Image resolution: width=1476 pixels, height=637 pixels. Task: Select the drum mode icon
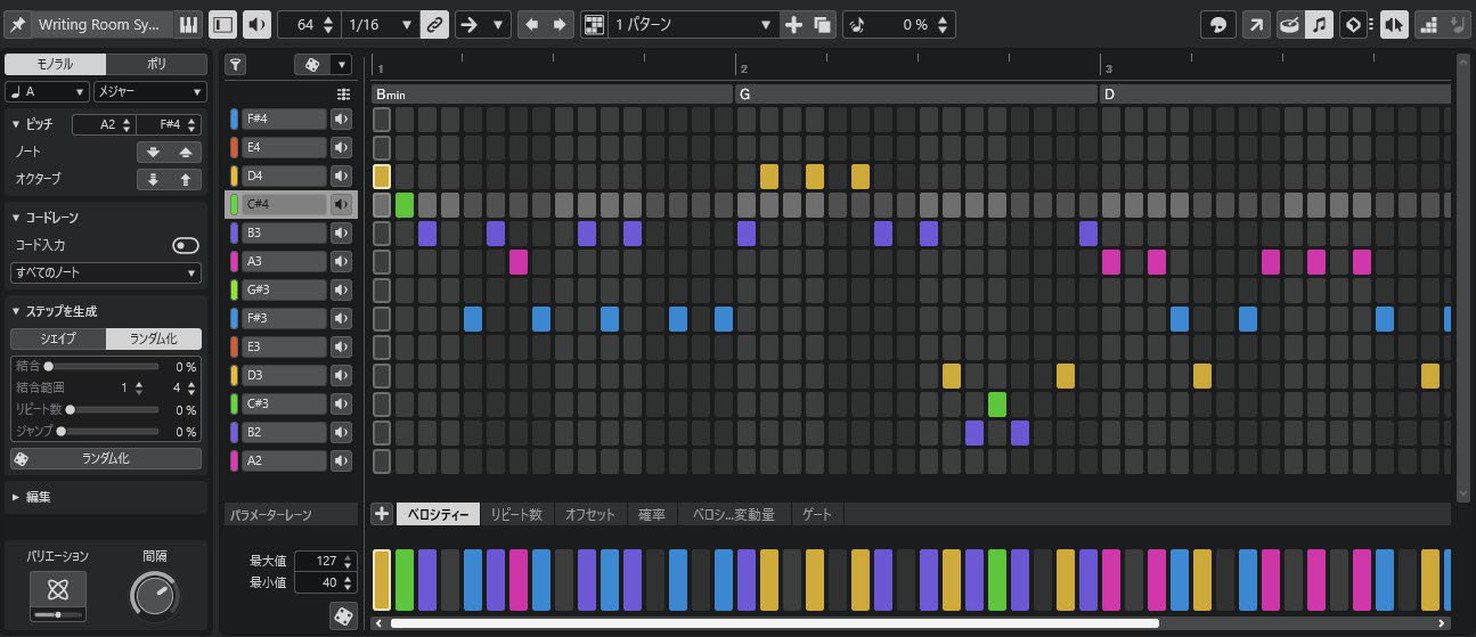(x=1289, y=25)
